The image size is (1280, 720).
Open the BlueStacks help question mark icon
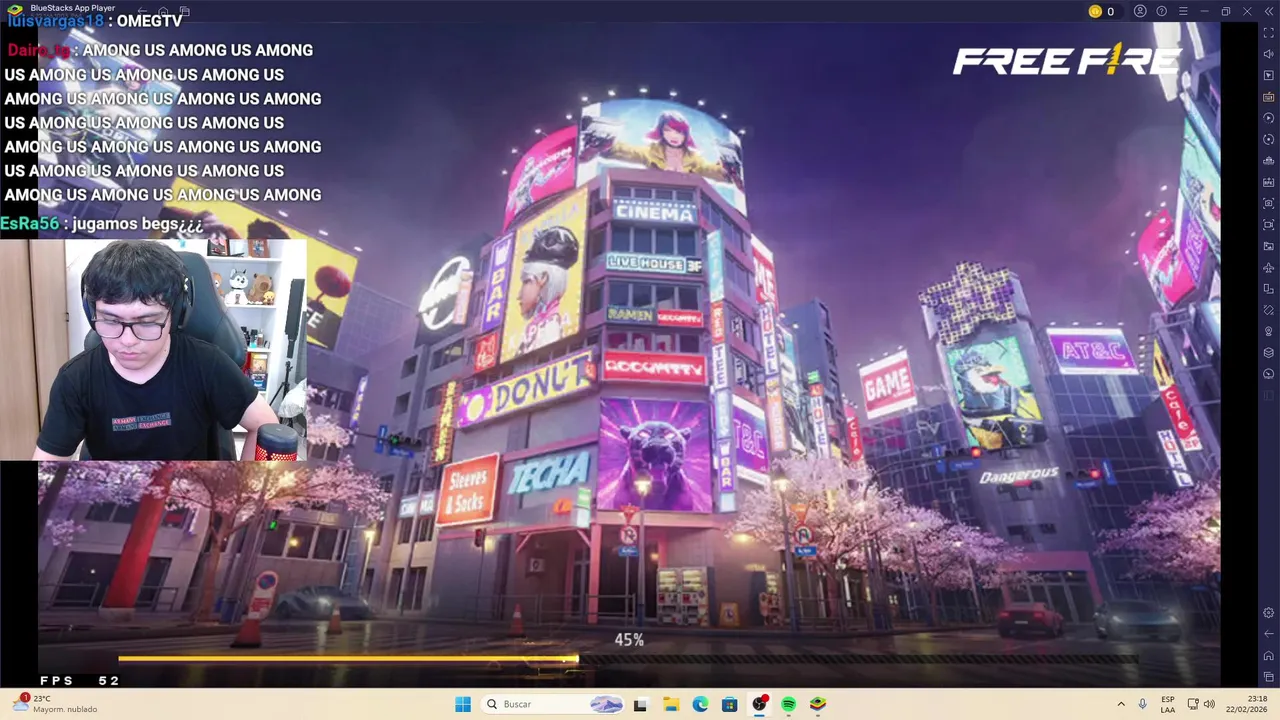1161,11
